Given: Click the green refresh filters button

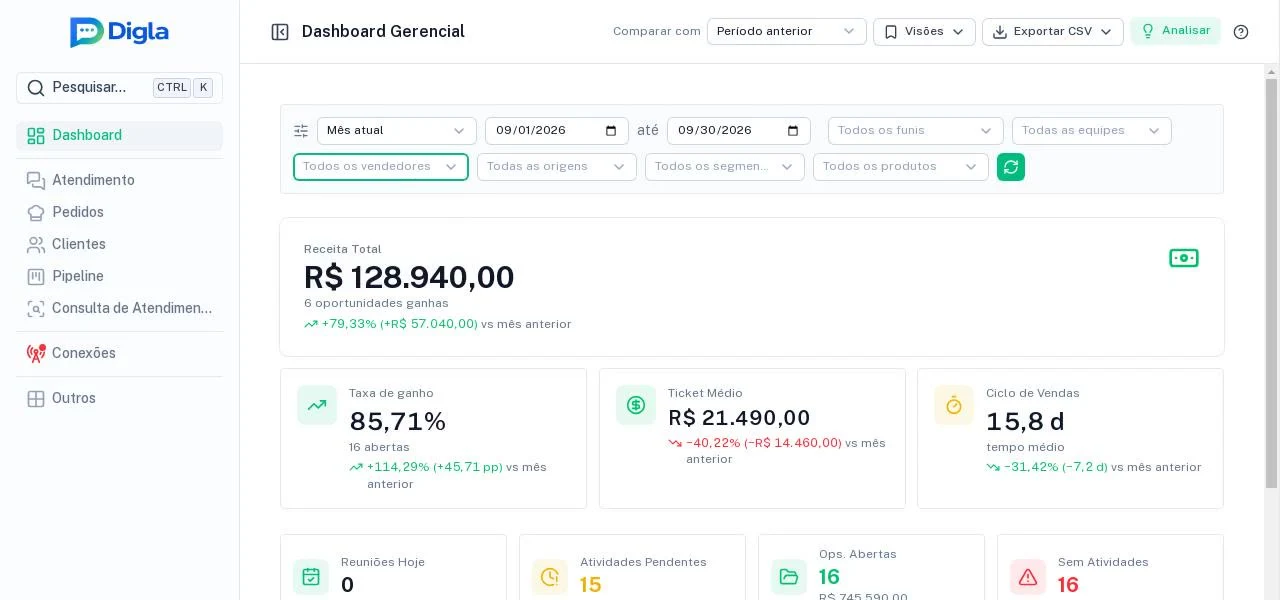Looking at the screenshot, I should click(1011, 167).
